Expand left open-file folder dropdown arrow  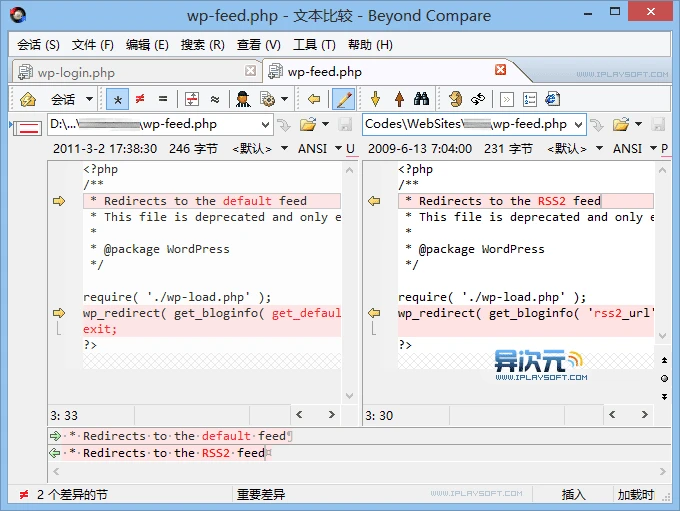325,124
